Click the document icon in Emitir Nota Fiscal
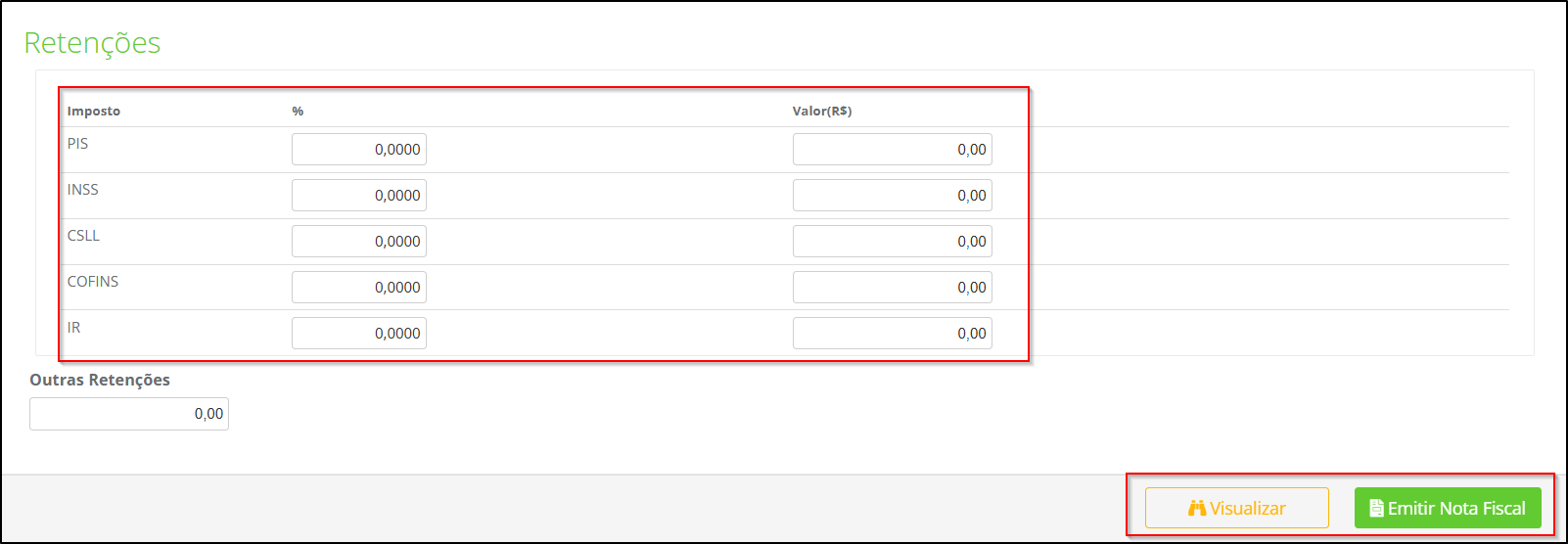Screen dimensions: 1568x544 1375,508
